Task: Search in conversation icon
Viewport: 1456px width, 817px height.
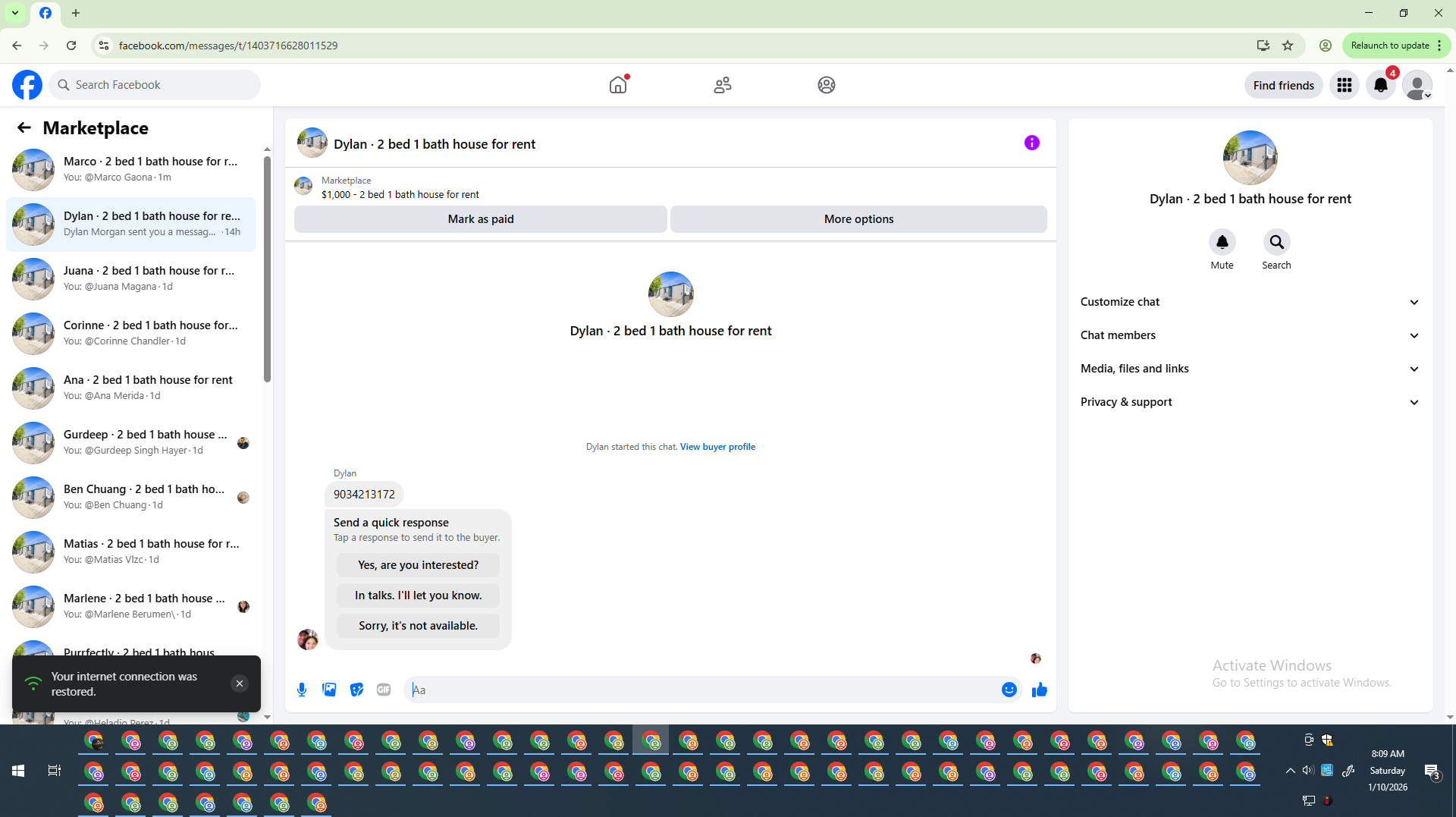Action: click(1276, 242)
